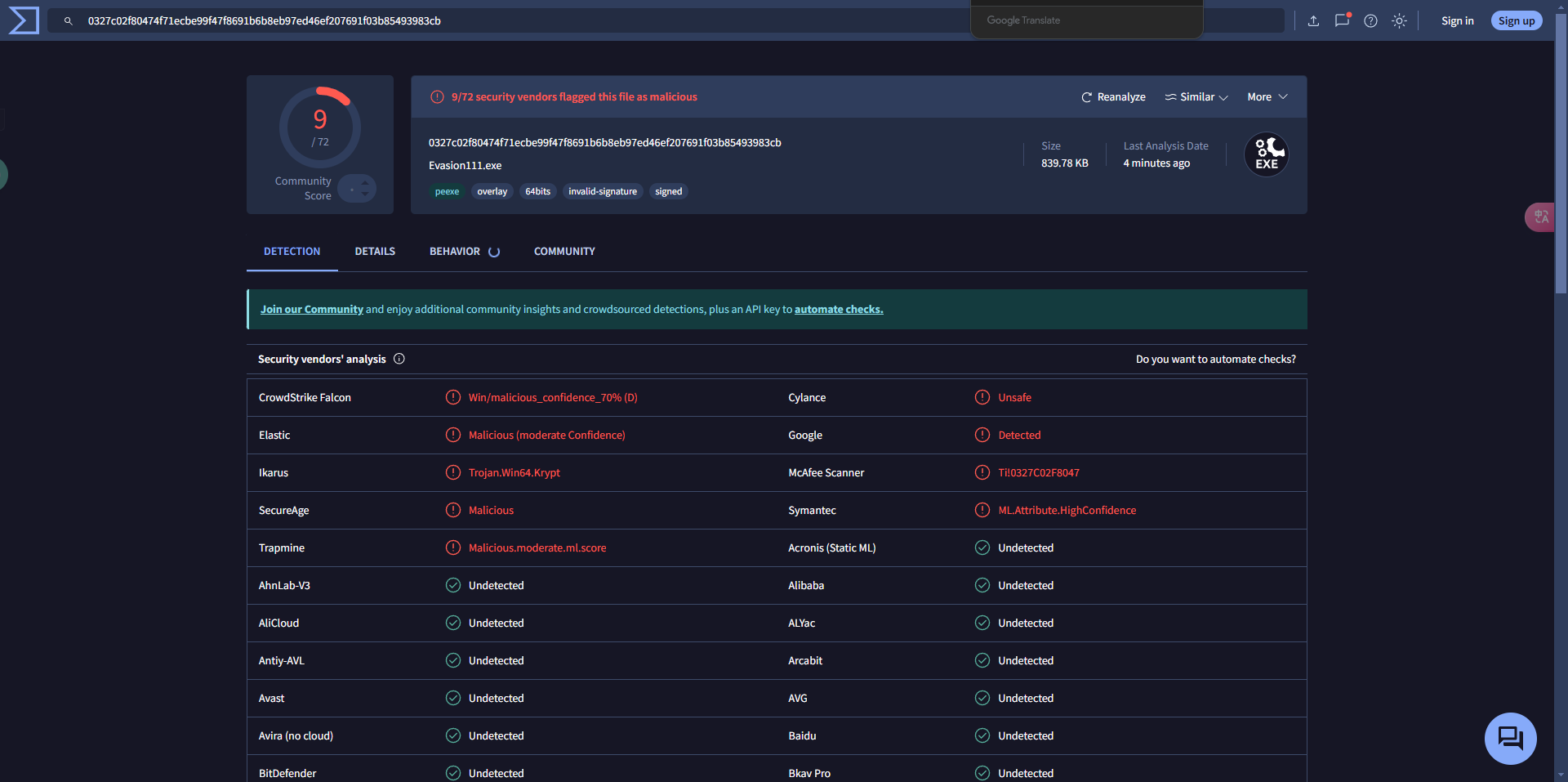The image size is (1568, 782).
Task: Follow the Join our Community link
Action: pyautogui.click(x=312, y=310)
